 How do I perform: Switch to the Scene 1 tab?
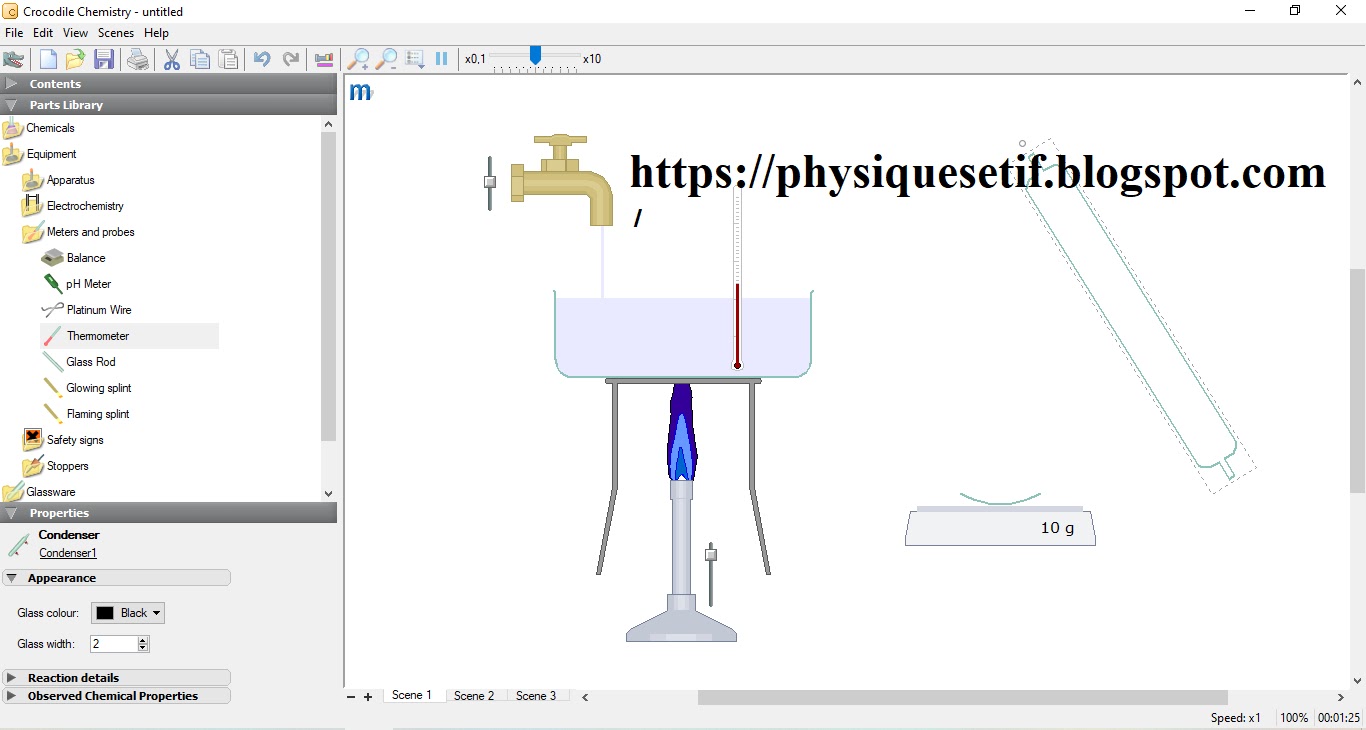pos(412,696)
